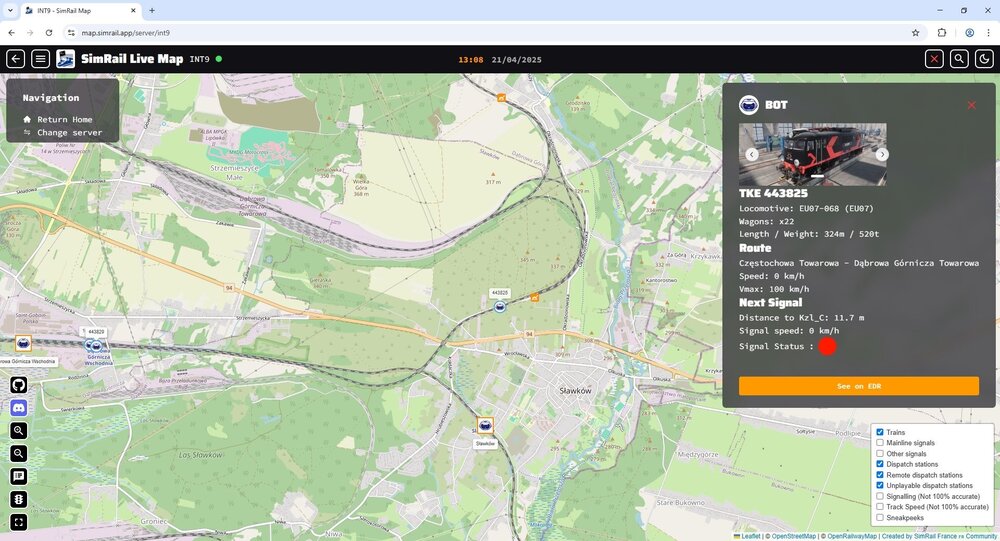Viewport: 1000px width, 541px height.
Task: Open the chat messages icon
Action: click(19, 476)
